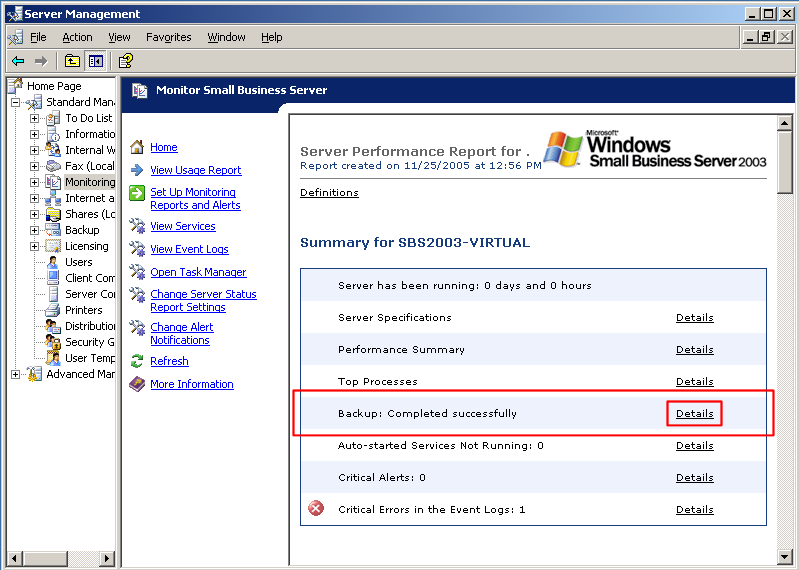799x570 pixels.
Task: Click the Monitoring tree icon
Action: 53,182
